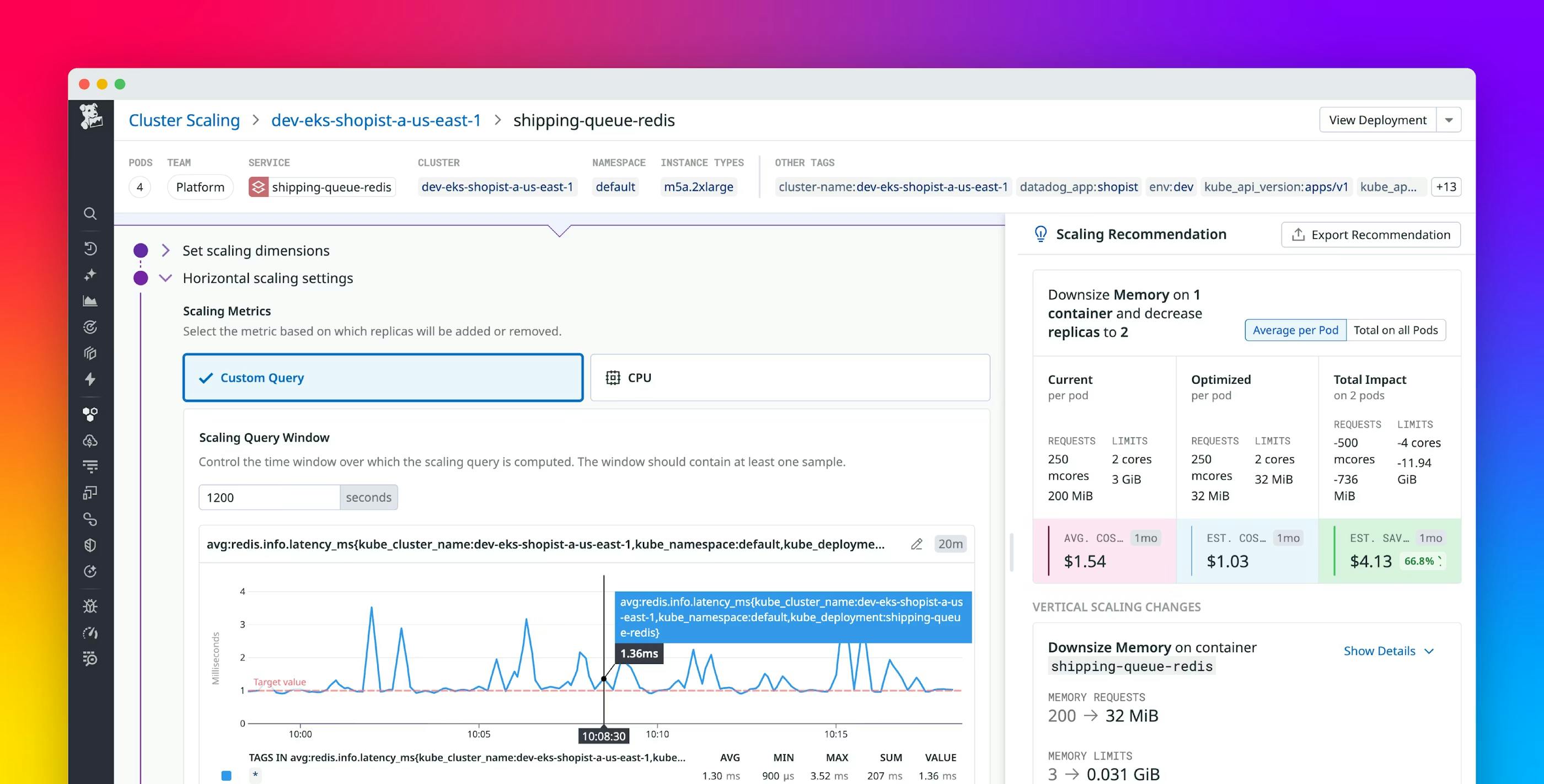Switch to Total on all Pods view
The height and width of the screenshot is (784, 1544).
click(1397, 330)
